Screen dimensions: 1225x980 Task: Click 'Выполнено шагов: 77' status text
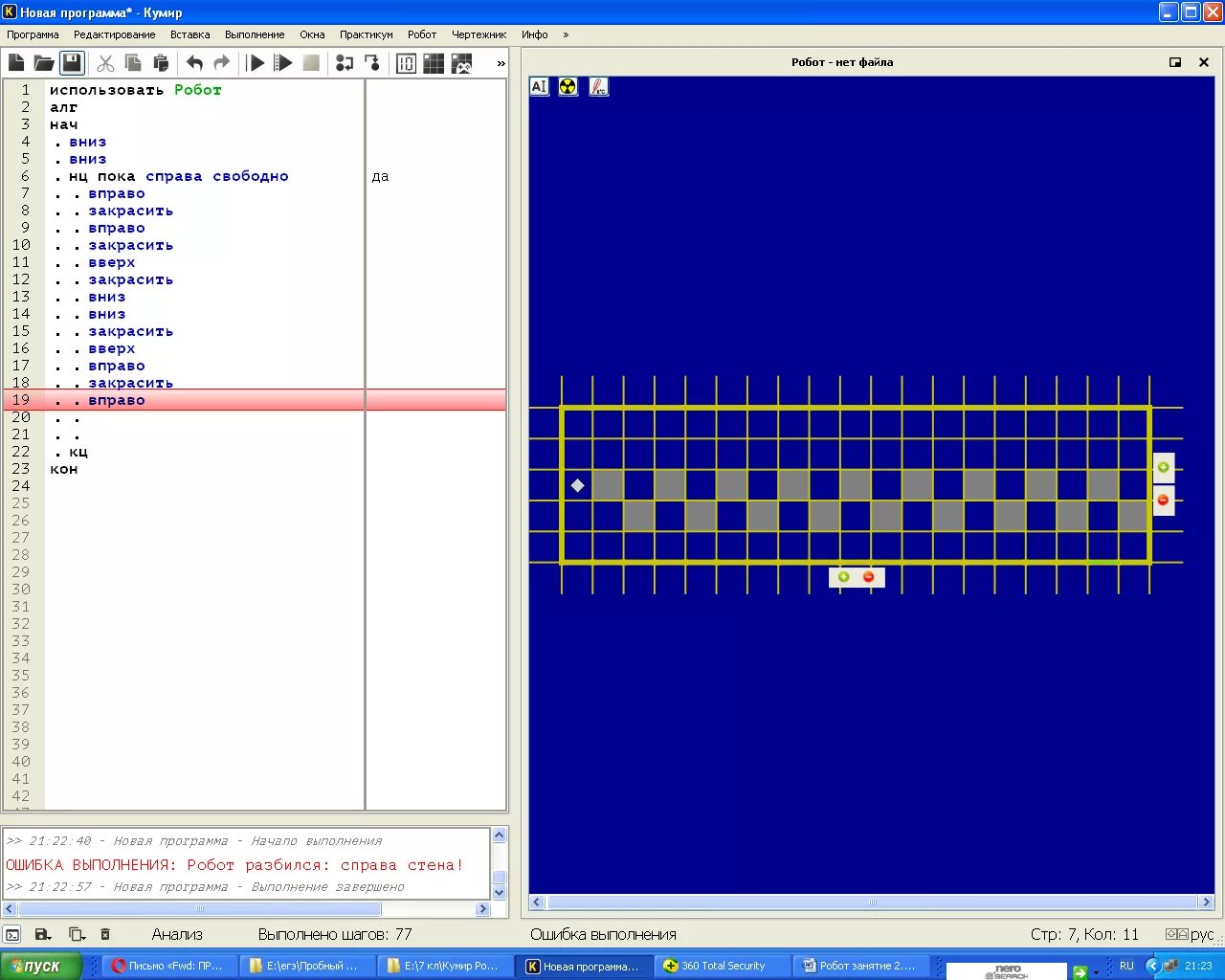click(x=335, y=934)
